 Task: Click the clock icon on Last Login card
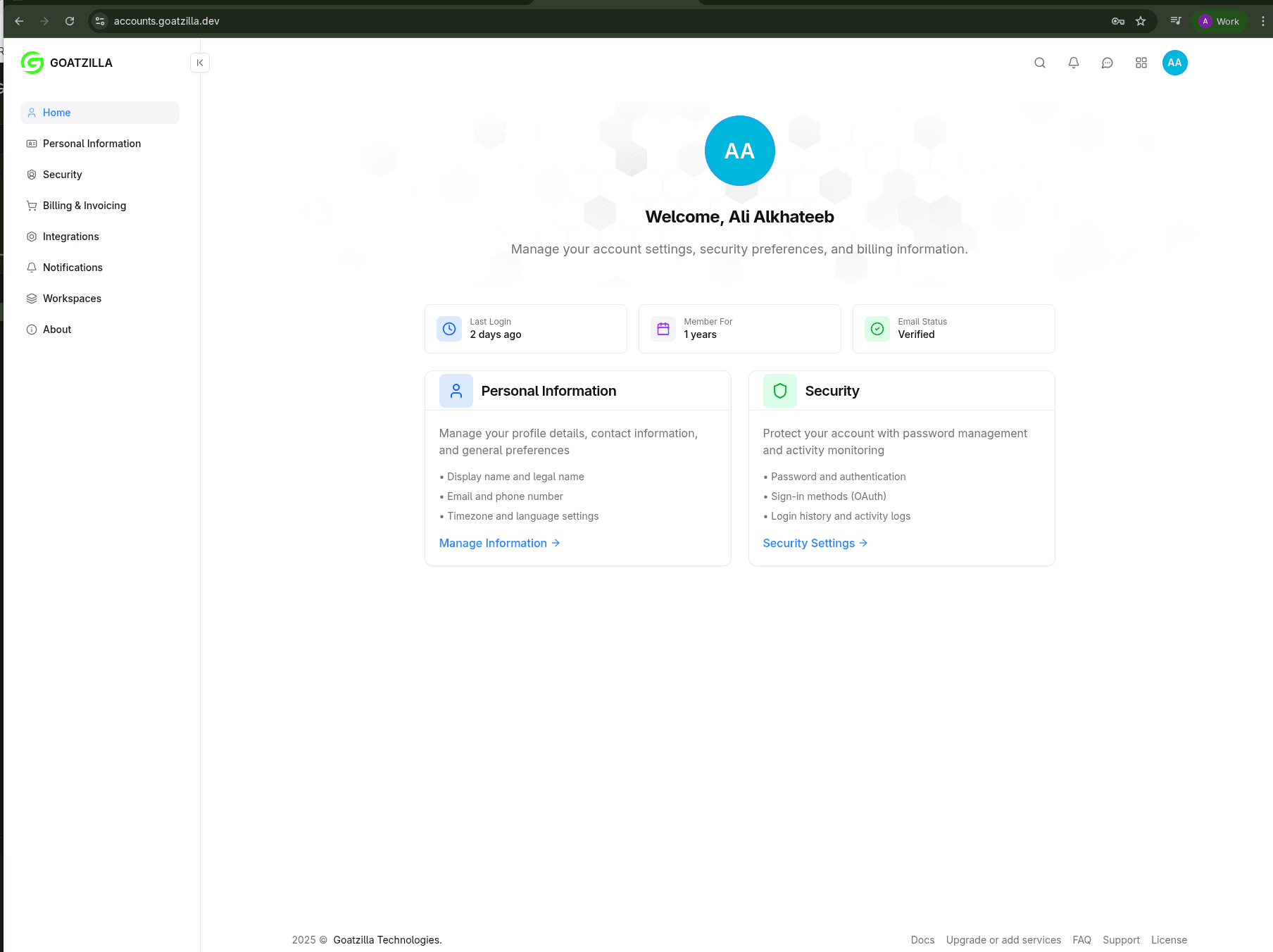(449, 329)
